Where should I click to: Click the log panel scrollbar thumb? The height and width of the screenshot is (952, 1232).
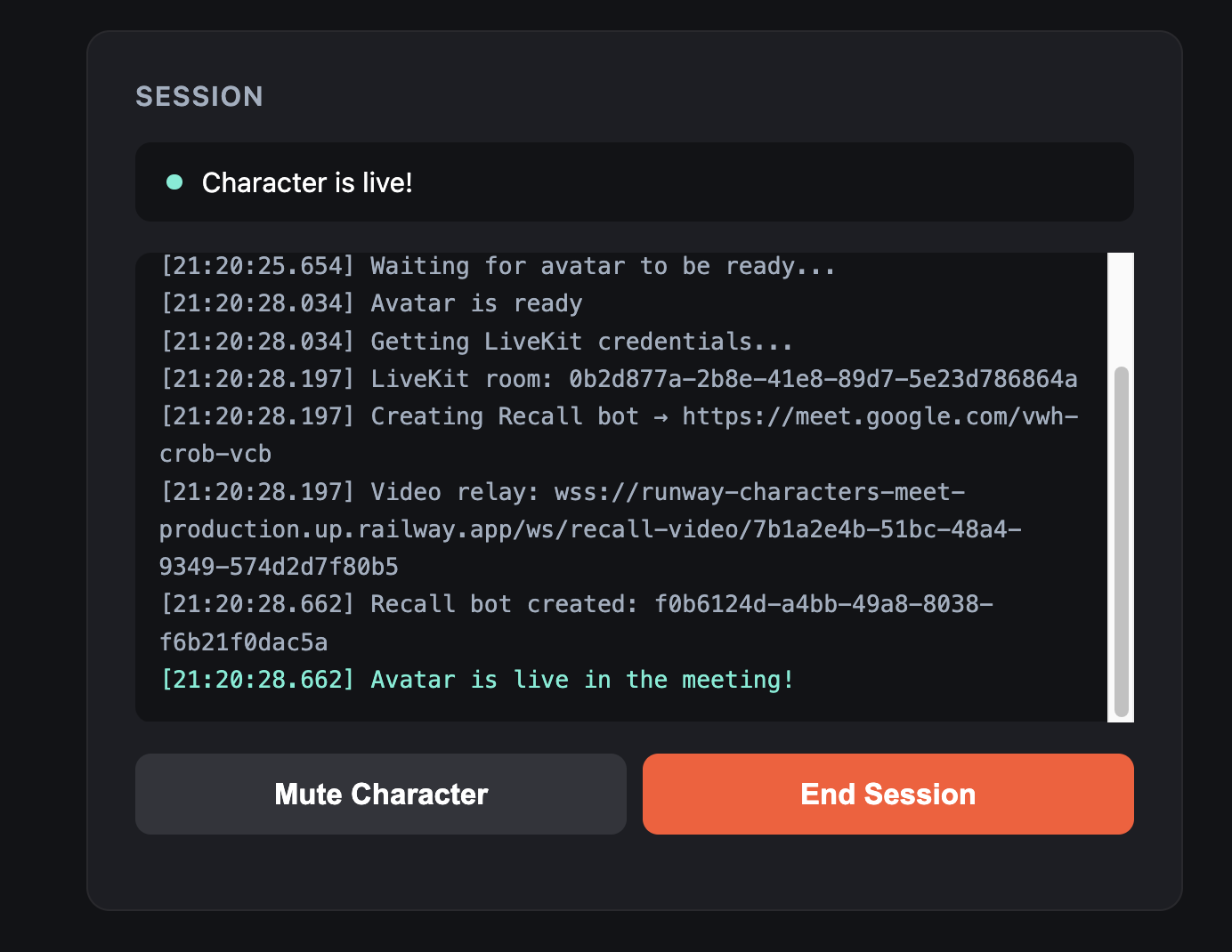click(x=1121, y=541)
